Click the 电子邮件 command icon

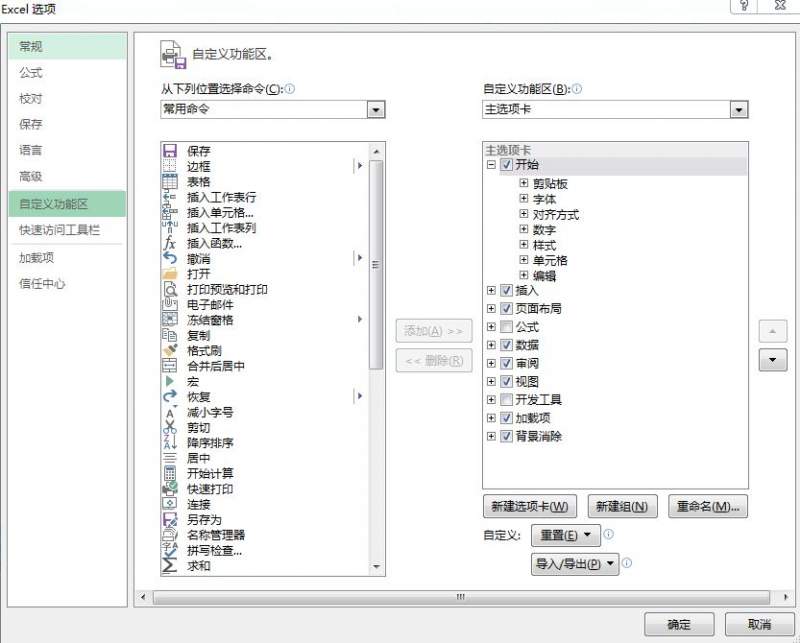169,304
